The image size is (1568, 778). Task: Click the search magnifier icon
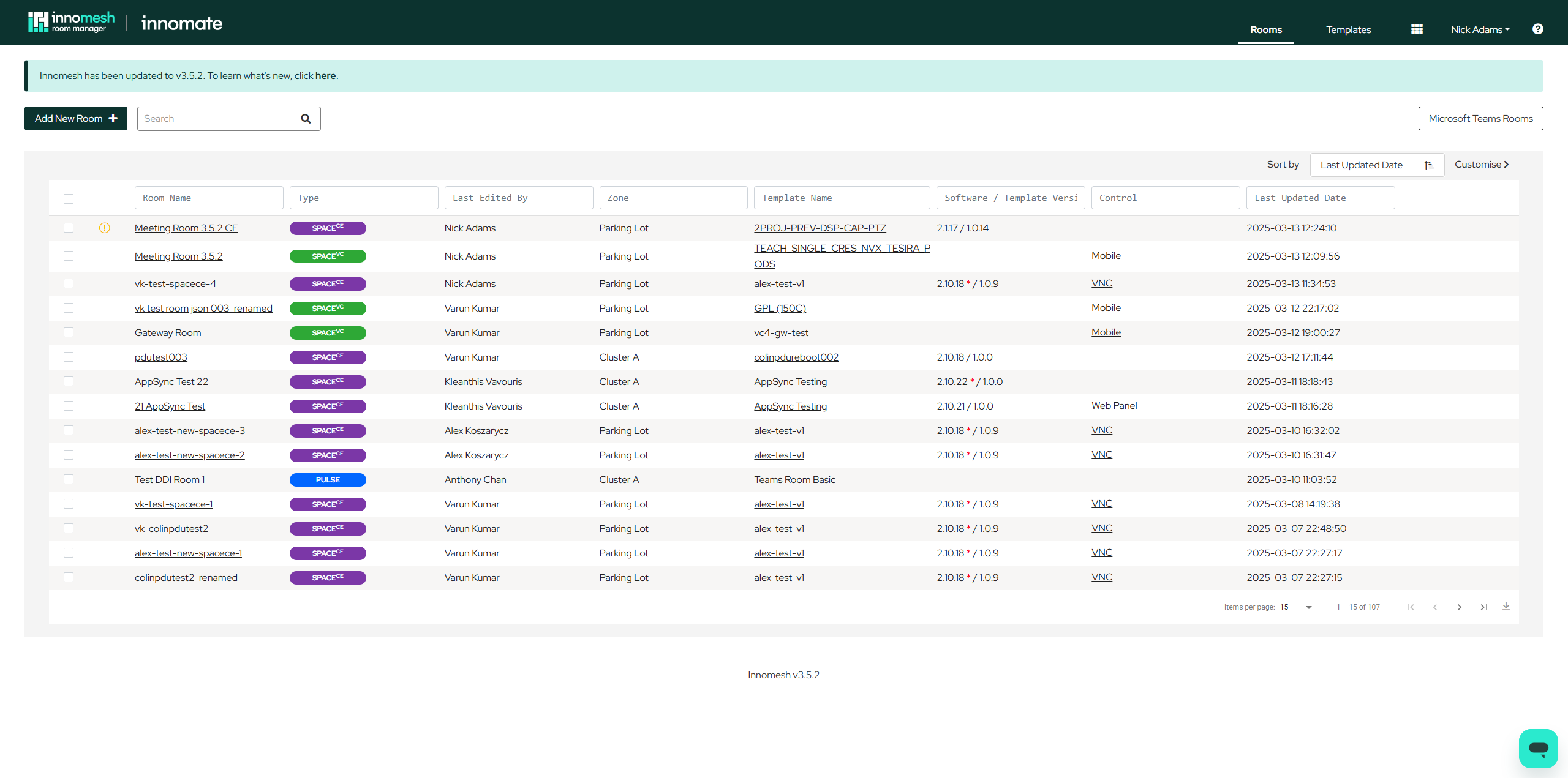click(306, 119)
